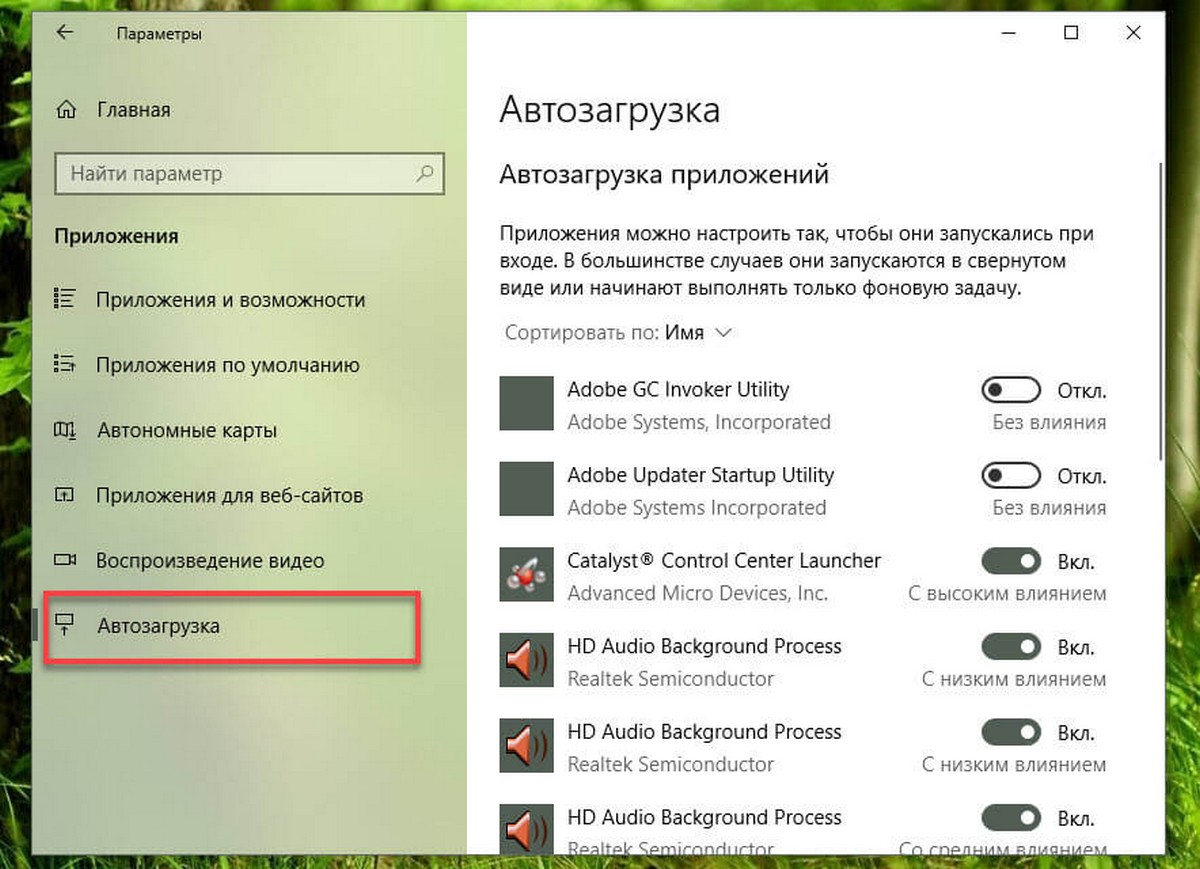Maximize the Параметры window
Screen dimensions: 1200x869
click(1071, 33)
